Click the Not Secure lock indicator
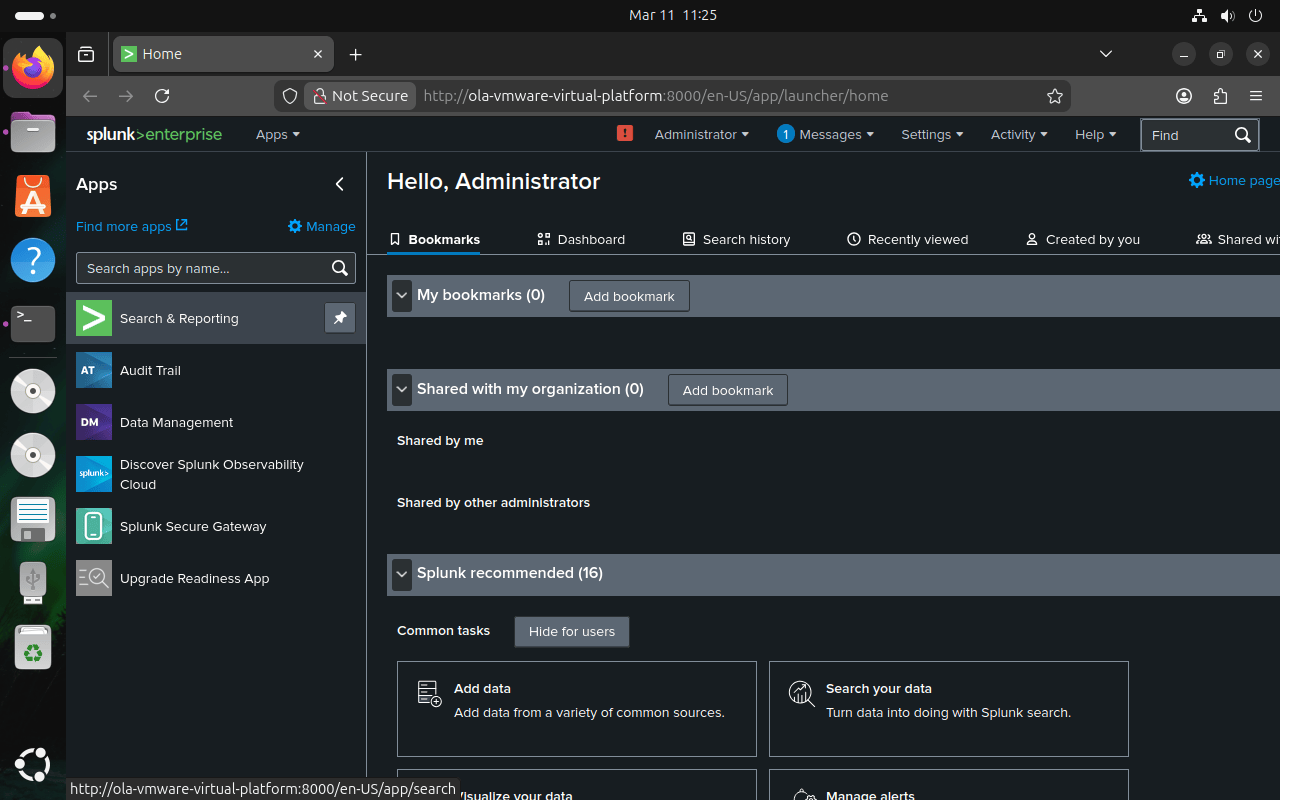 coord(360,96)
